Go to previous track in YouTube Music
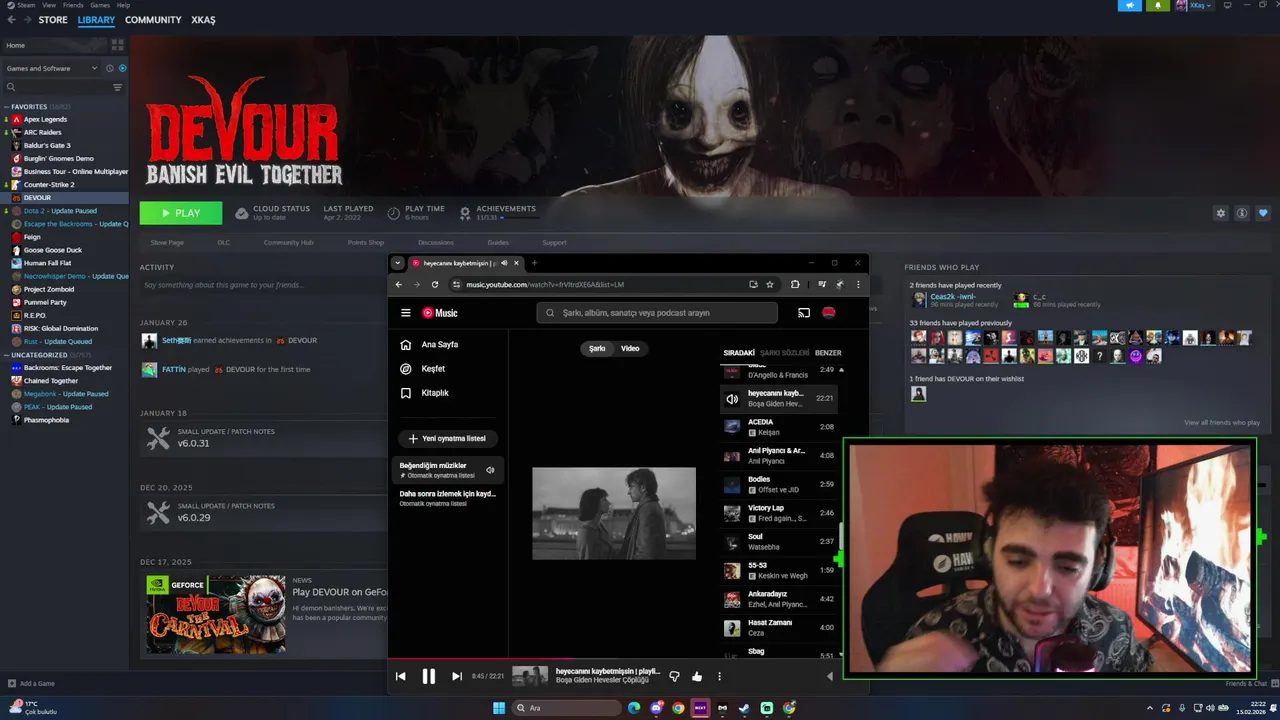 point(400,676)
